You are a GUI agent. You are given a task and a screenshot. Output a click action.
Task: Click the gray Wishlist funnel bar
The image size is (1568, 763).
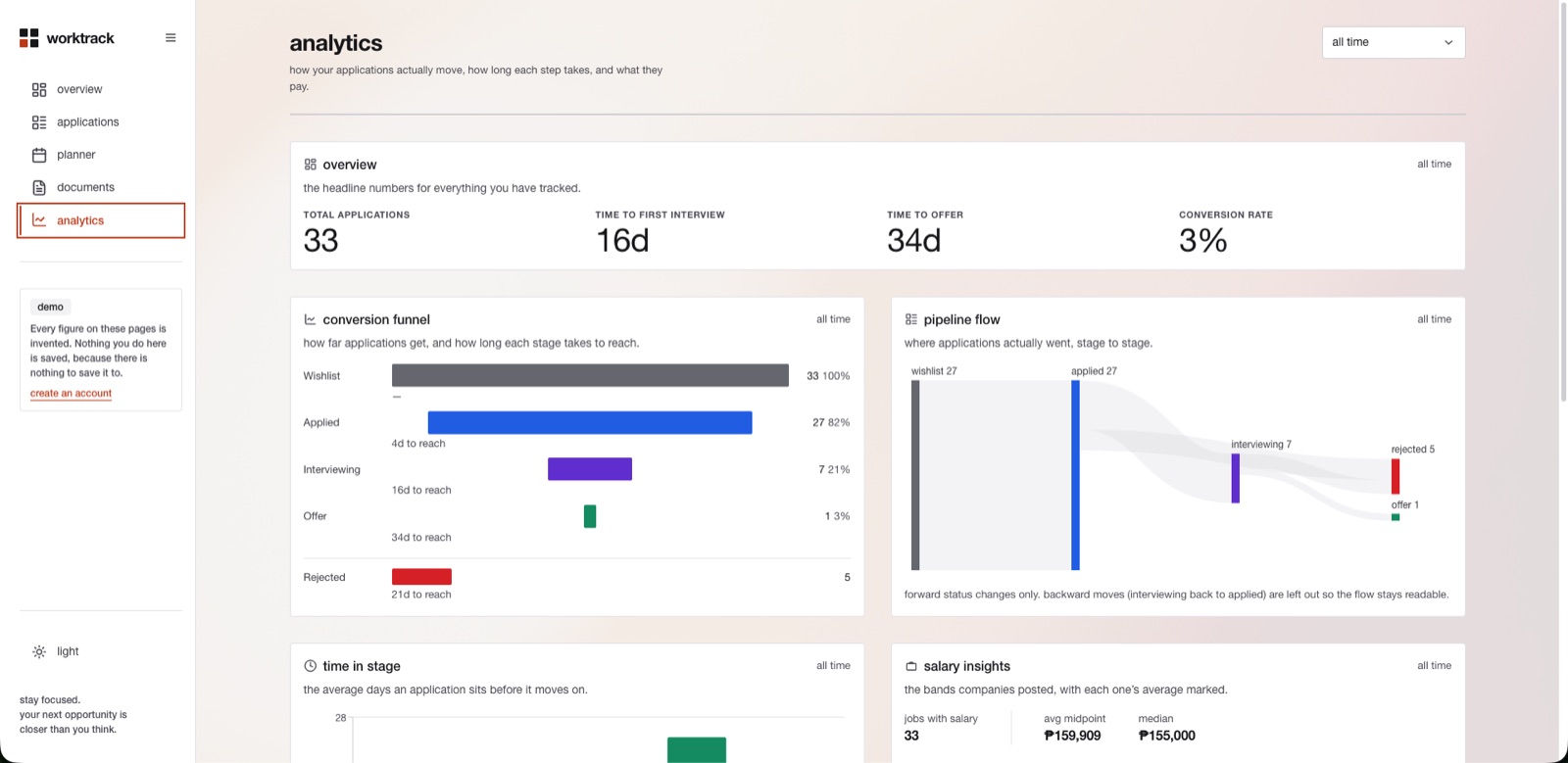point(590,375)
